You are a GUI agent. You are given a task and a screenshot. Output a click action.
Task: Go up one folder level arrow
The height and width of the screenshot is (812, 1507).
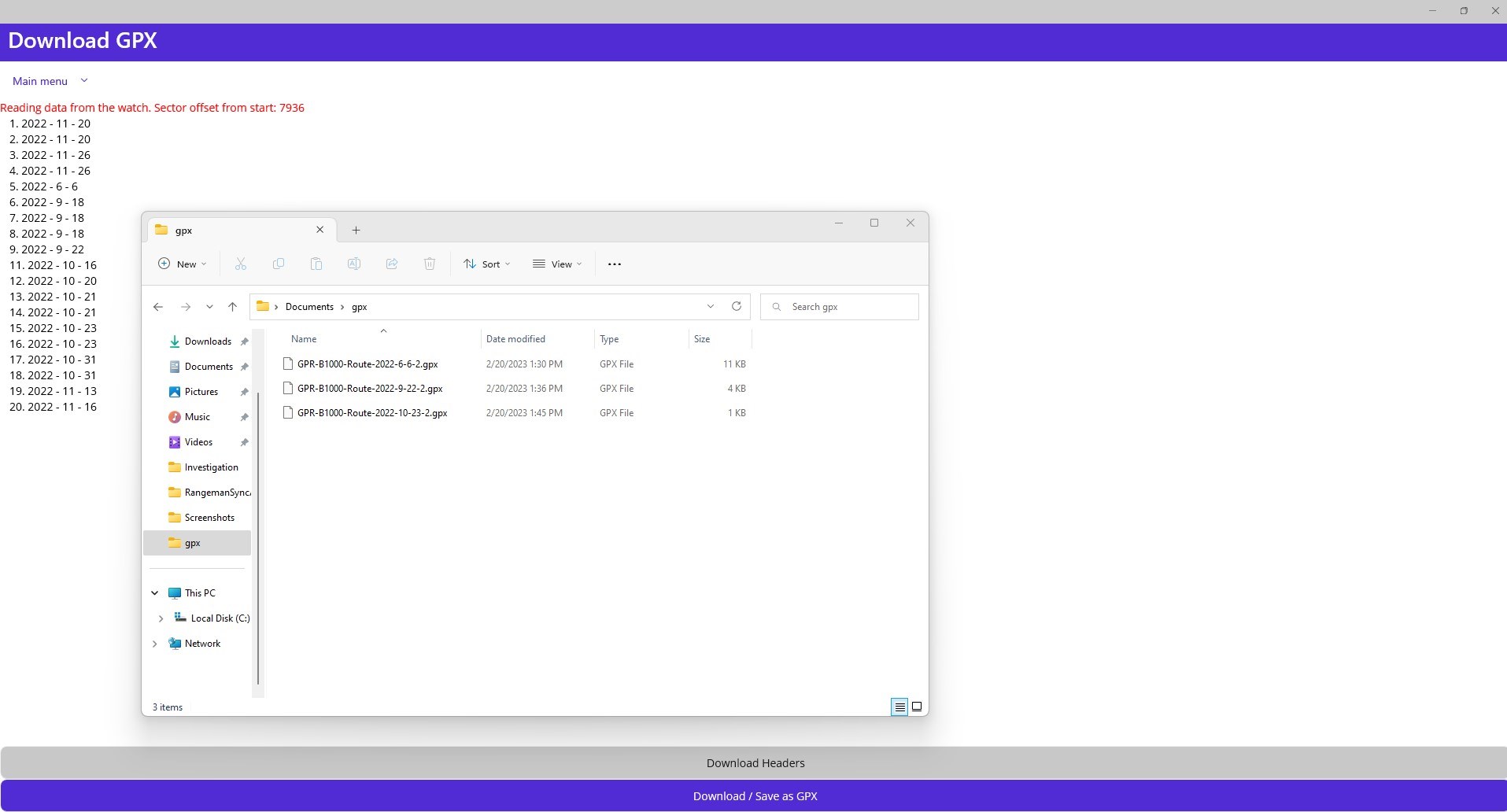232,307
